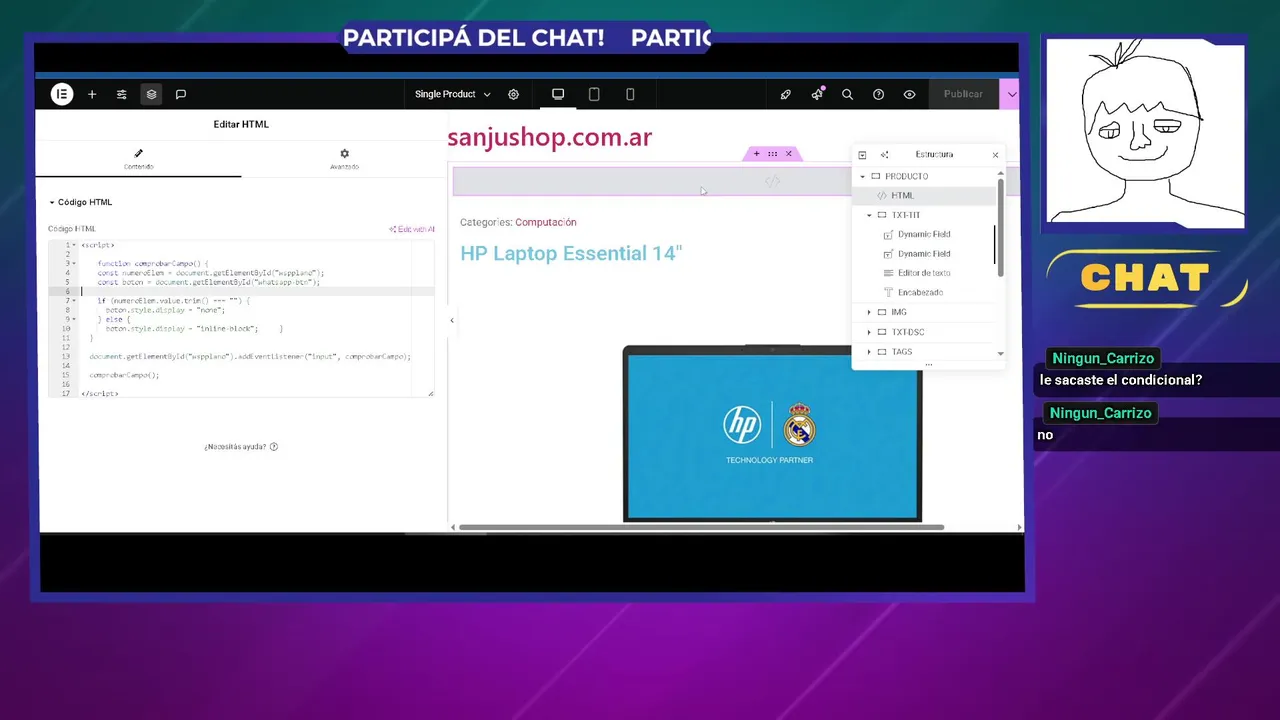
Task: Open the Single Product document dropdown
Action: click(x=452, y=94)
